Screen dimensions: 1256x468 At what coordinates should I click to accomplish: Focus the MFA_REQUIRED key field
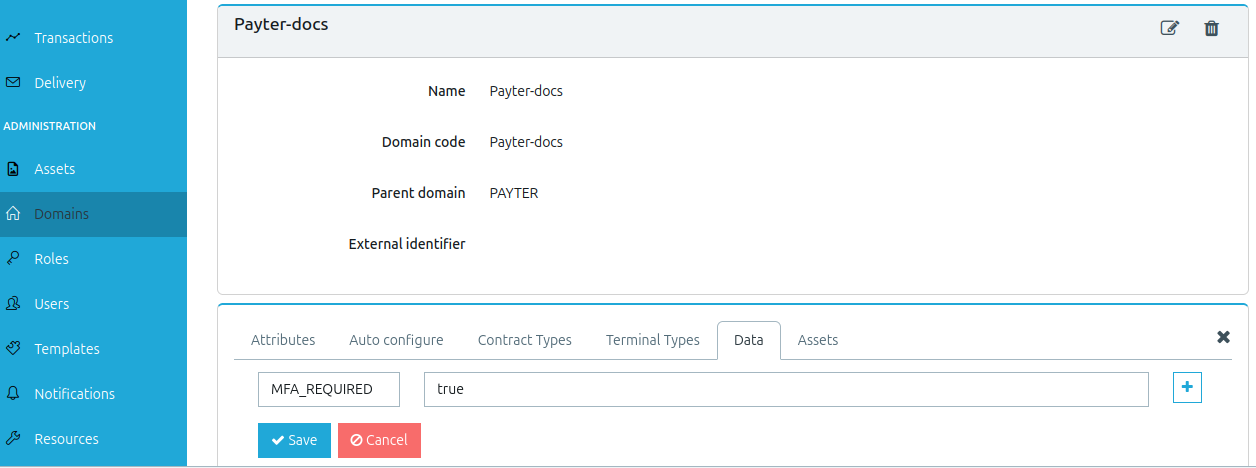[x=329, y=390]
